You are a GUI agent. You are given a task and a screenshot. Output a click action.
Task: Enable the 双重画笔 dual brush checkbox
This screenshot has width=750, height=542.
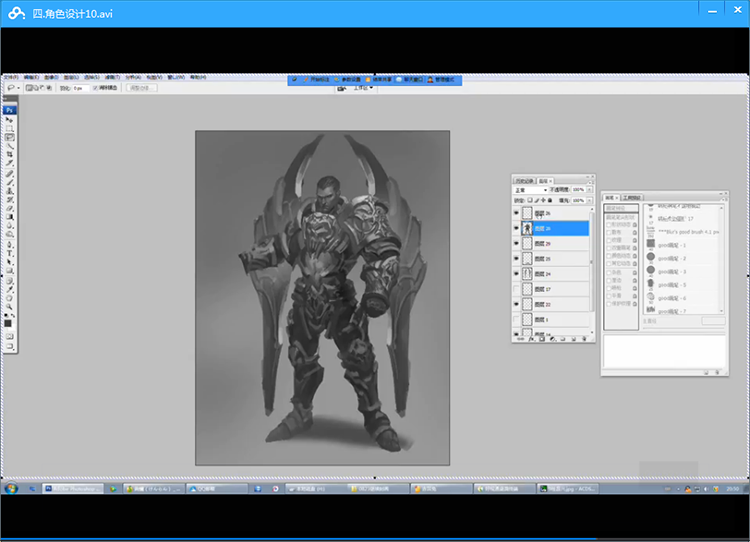point(609,248)
